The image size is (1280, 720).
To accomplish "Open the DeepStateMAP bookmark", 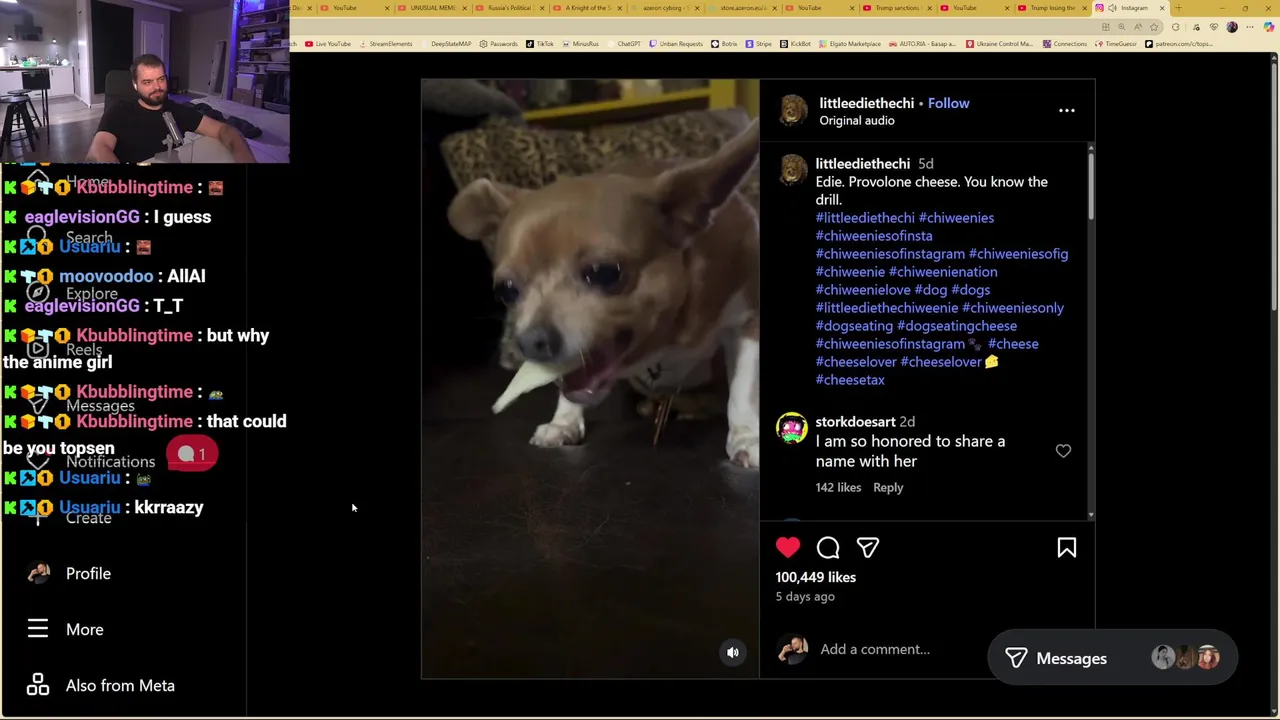I will tap(448, 44).
